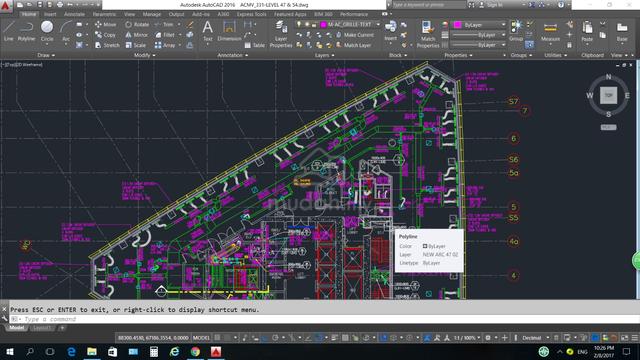Switch to the Insert ribbon tab

(x=50, y=14)
